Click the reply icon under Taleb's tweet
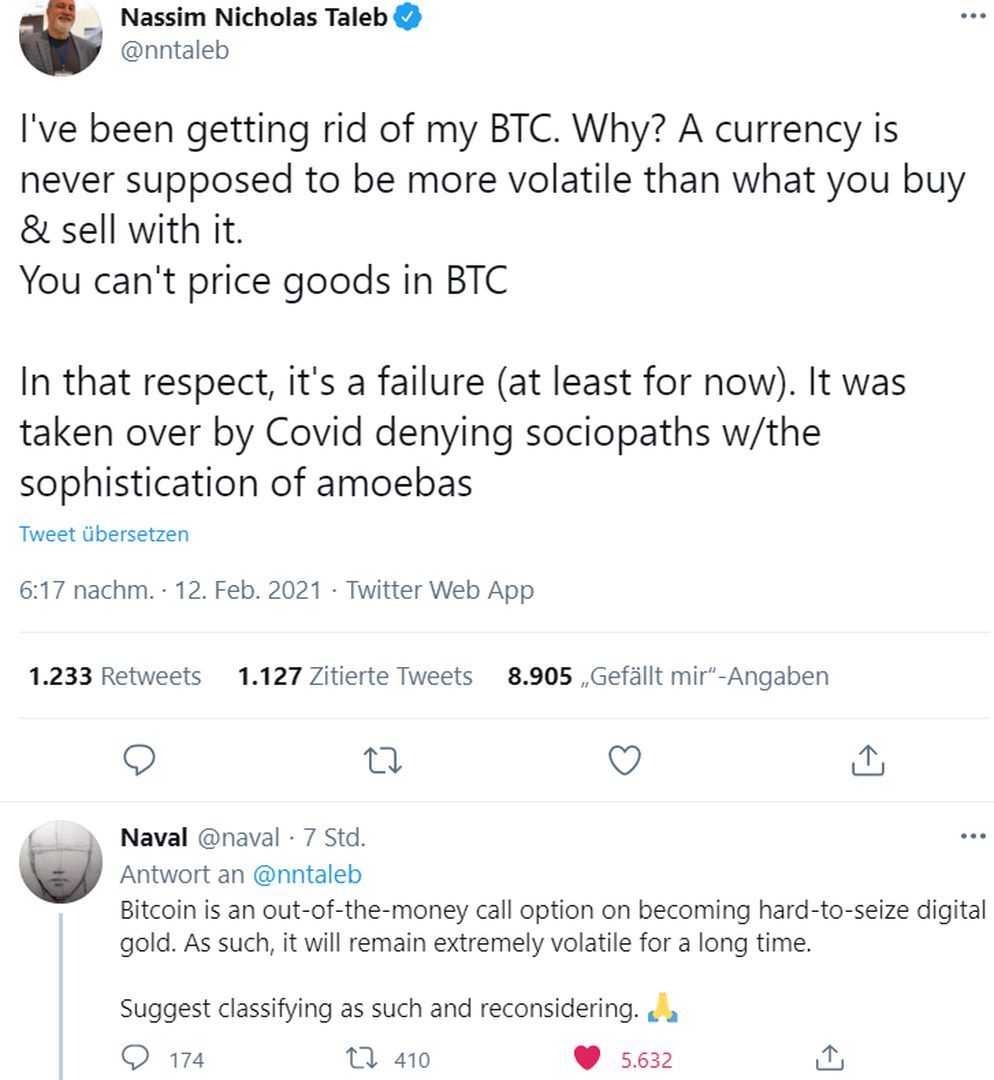Viewport: 994px width, 1080px height. click(140, 762)
